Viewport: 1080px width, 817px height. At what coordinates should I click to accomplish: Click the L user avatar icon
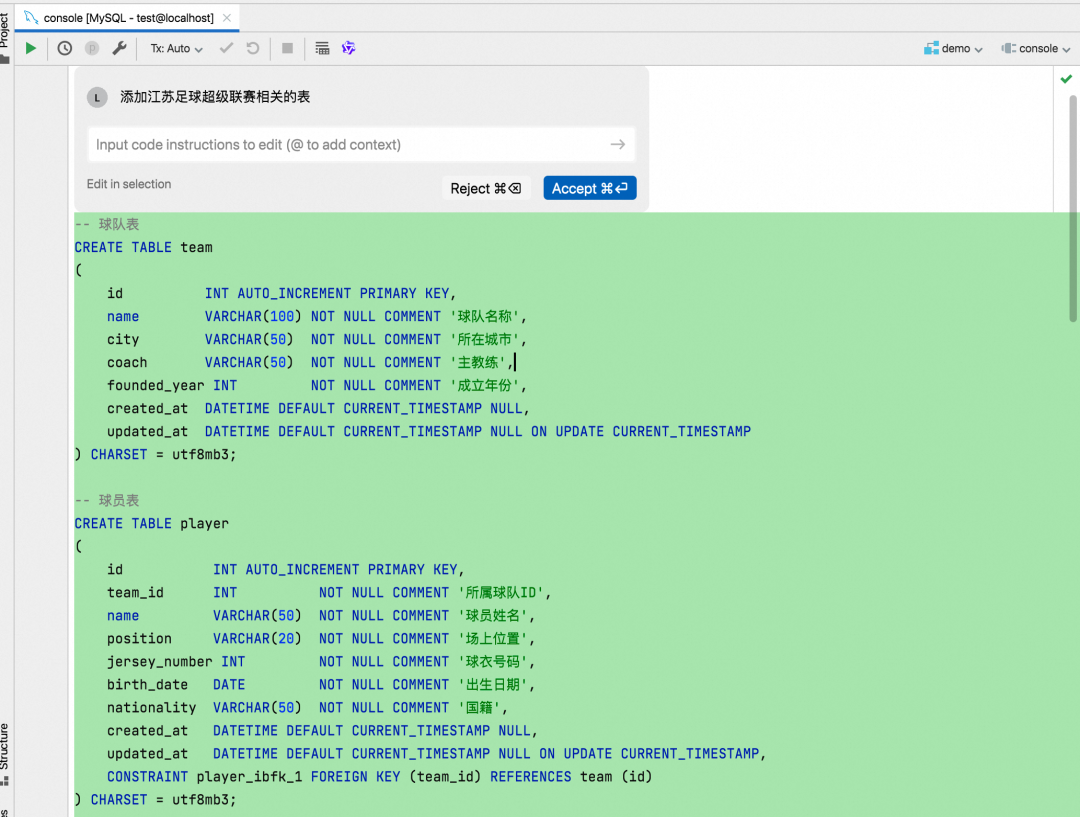[x=97, y=98]
